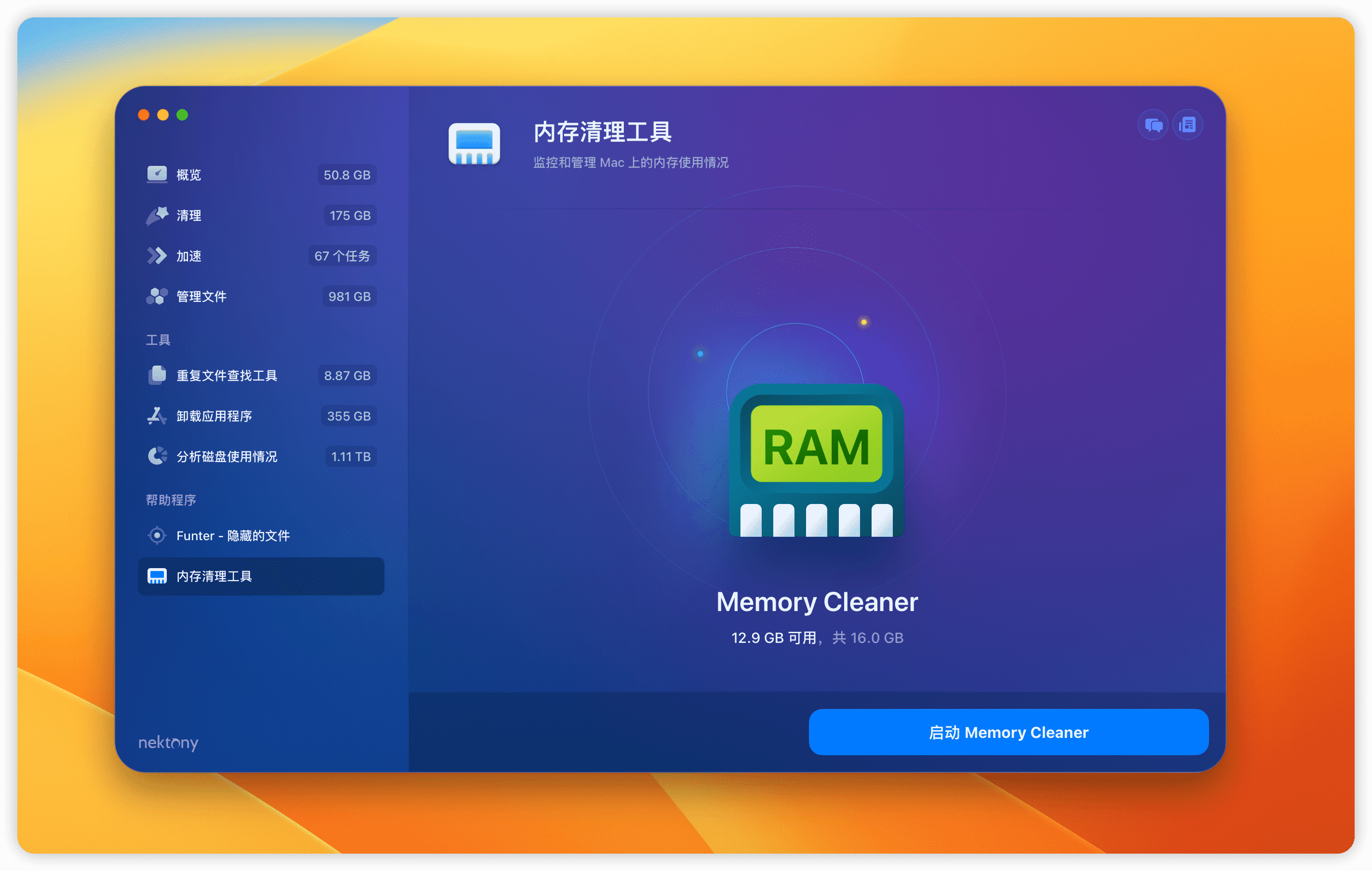Close the window with the red button

click(144, 115)
